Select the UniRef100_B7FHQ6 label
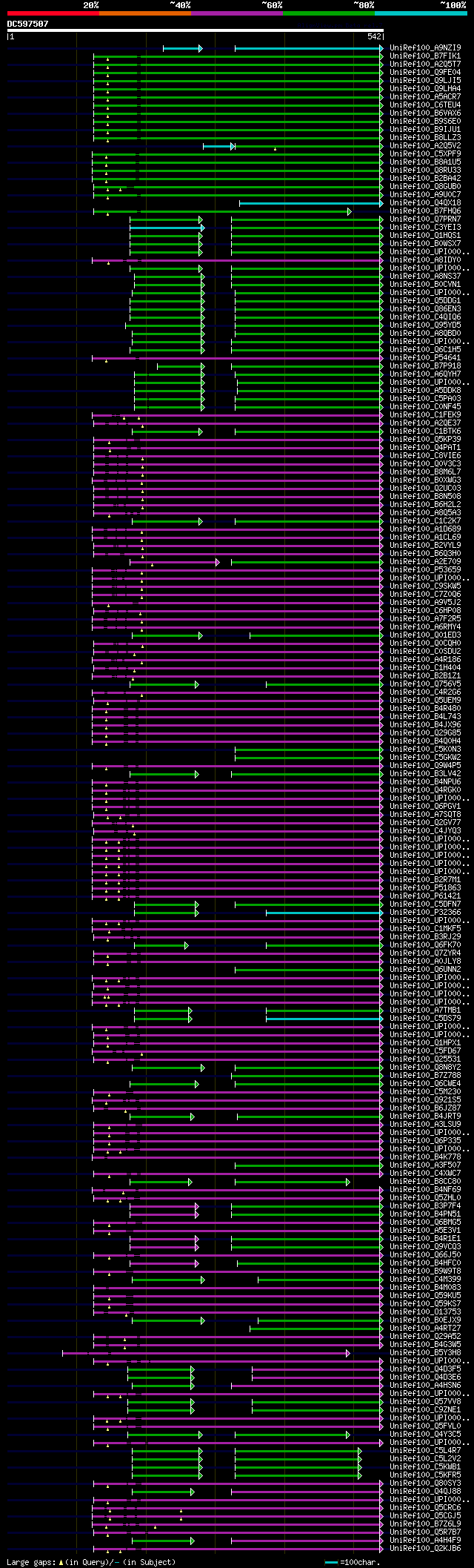This screenshot has height=1568, width=474. pos(425,211)
